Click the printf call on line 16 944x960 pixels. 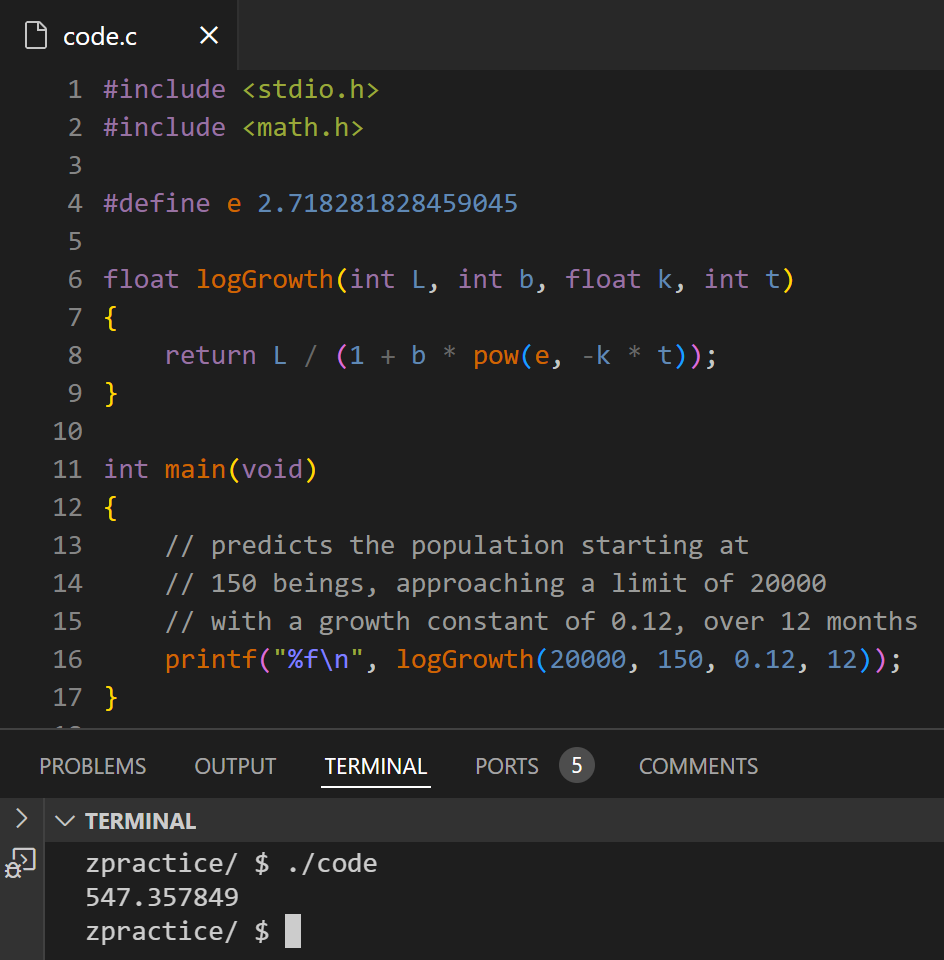(211, 659)
